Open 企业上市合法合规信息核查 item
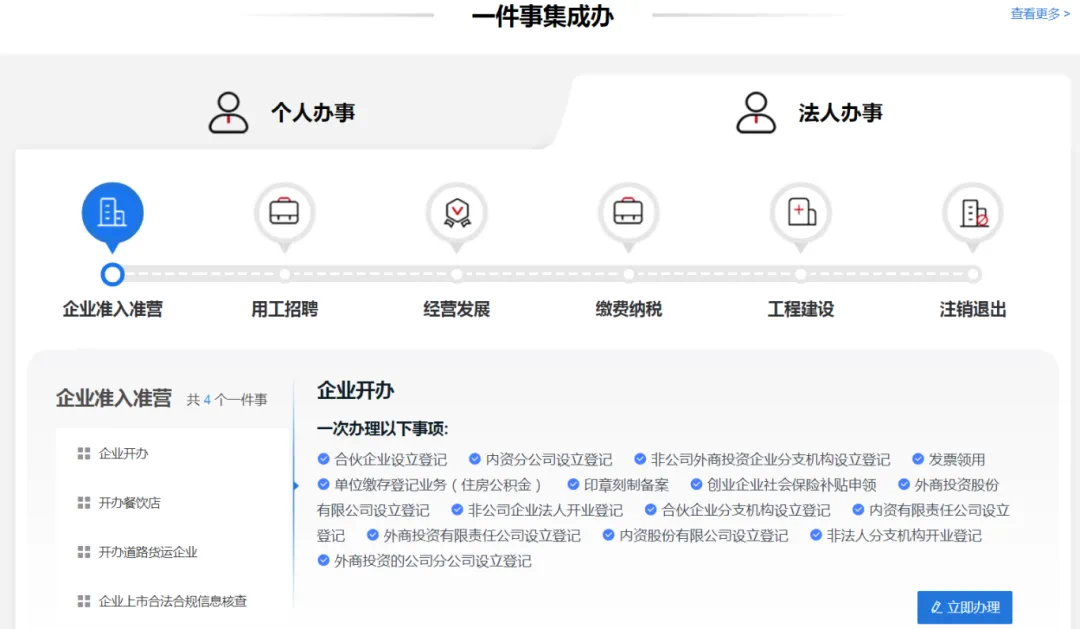Viewport: 1080px width, 629px height. pos(172,601)
